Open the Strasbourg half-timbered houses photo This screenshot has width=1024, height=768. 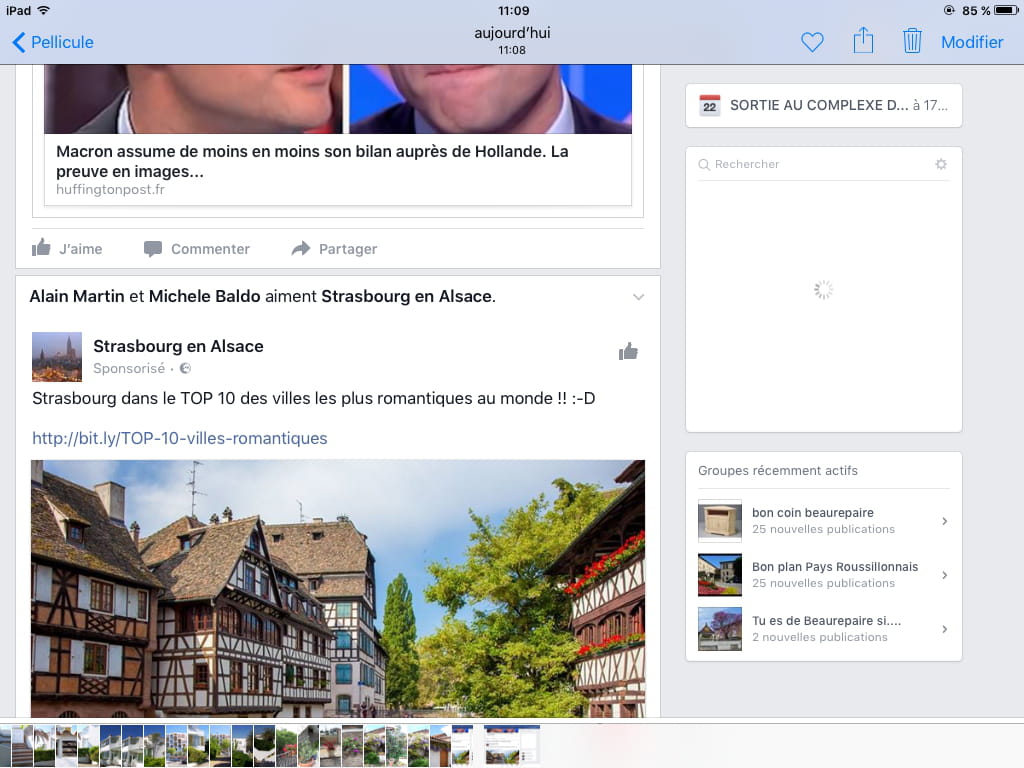coord(338,589)
